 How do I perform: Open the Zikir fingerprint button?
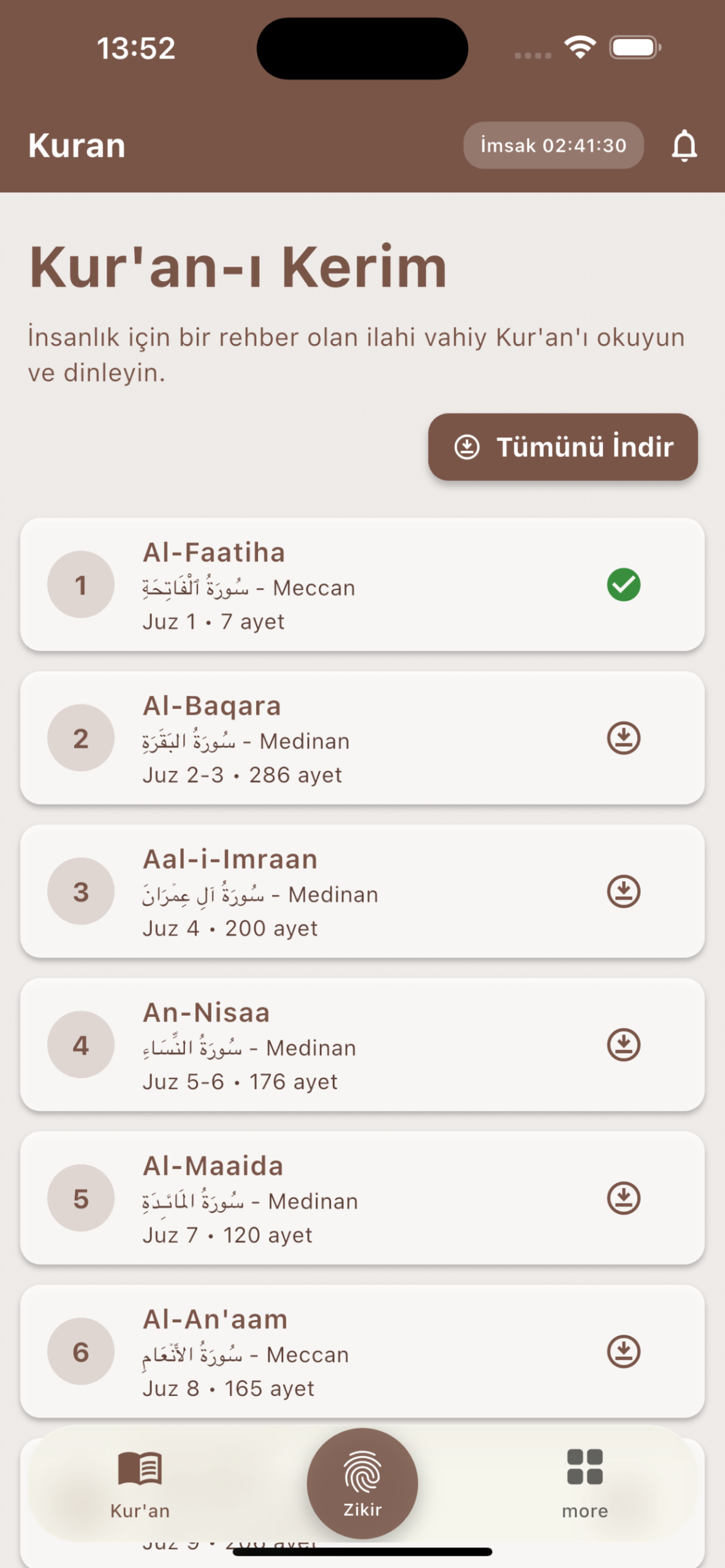point(362,1482)
